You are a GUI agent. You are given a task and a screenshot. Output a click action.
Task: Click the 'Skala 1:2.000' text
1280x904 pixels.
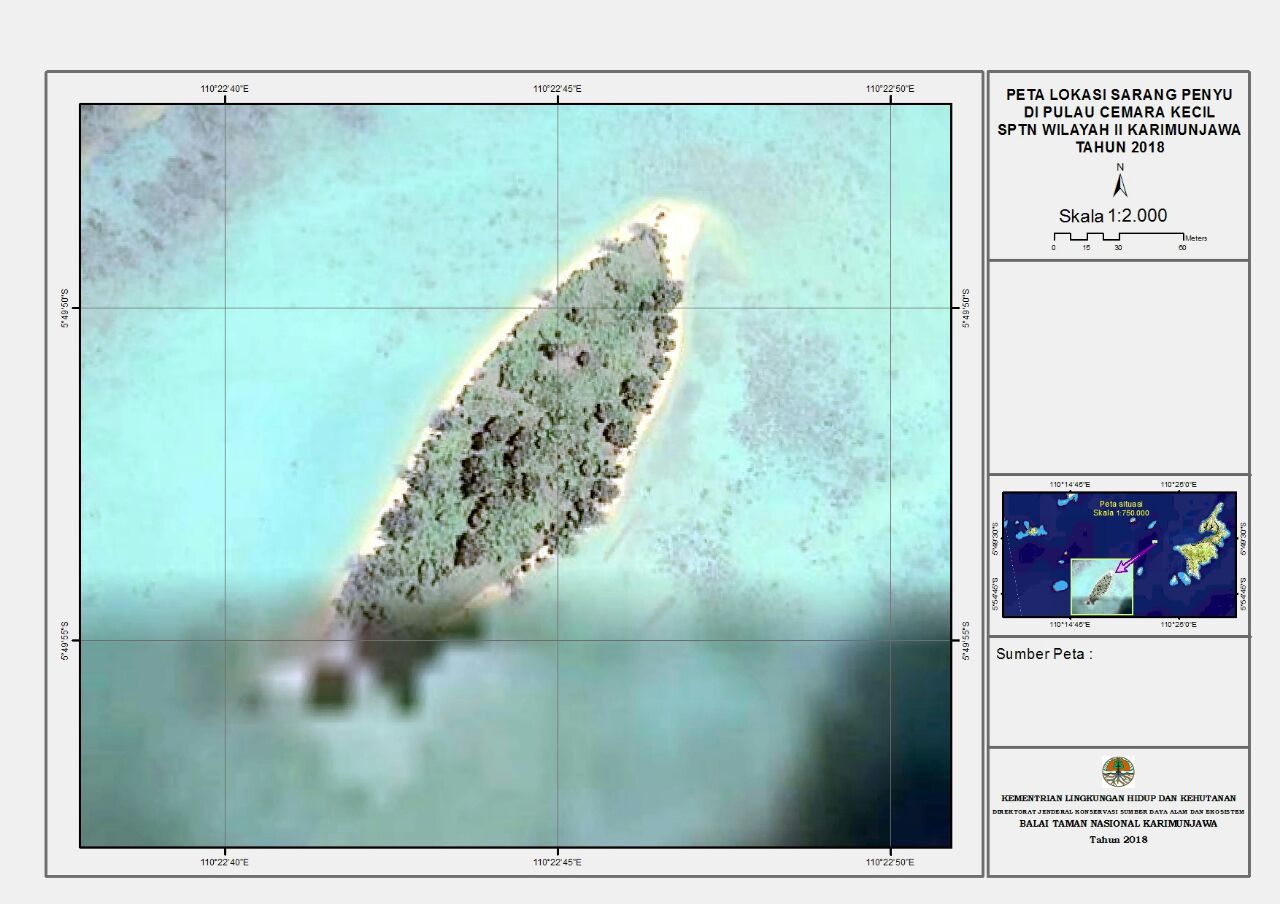1113,215
